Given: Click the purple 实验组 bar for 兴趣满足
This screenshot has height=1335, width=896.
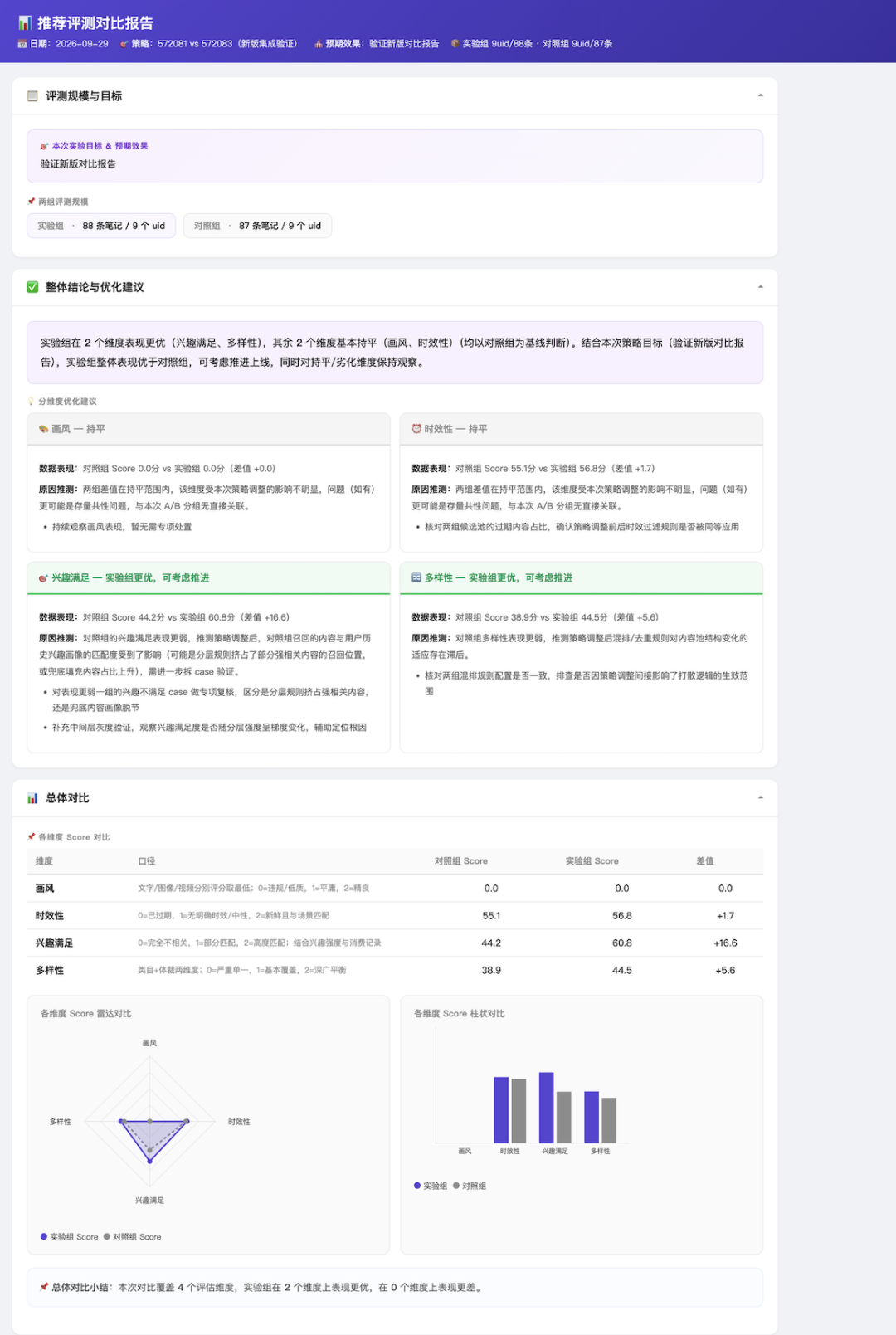Looking at the screenshot, I should [546, 1108].
